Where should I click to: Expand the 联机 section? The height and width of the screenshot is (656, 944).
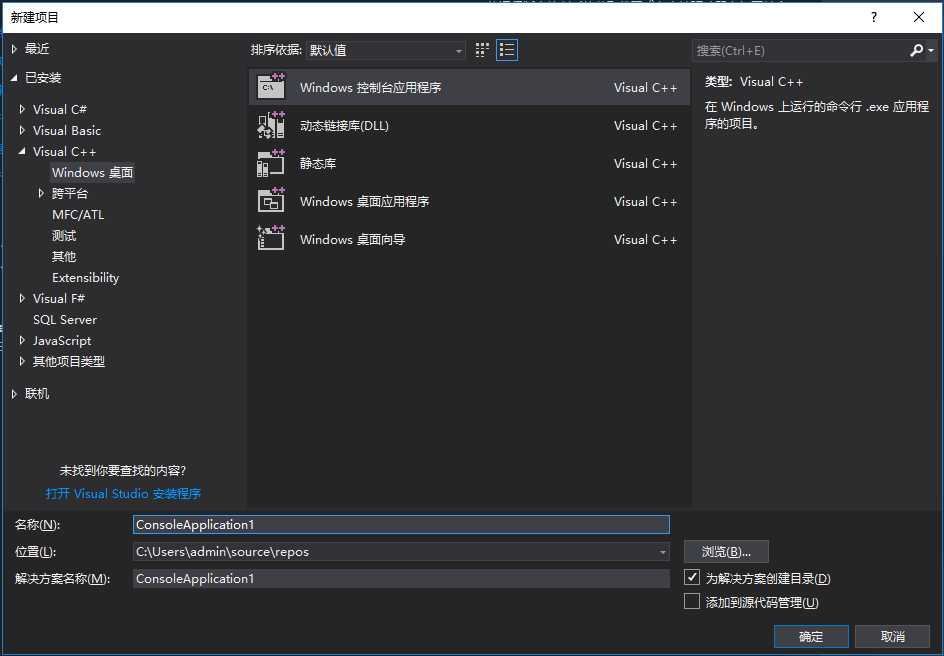click(x=14, y=394)
